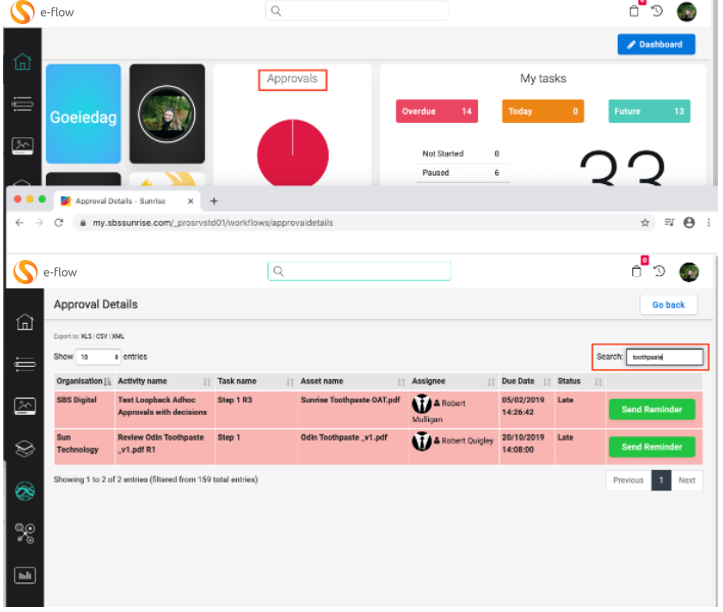Close the Approval Details browser tab
The width and height of the screenshot is (723, 612).
[x=190, y=201]
